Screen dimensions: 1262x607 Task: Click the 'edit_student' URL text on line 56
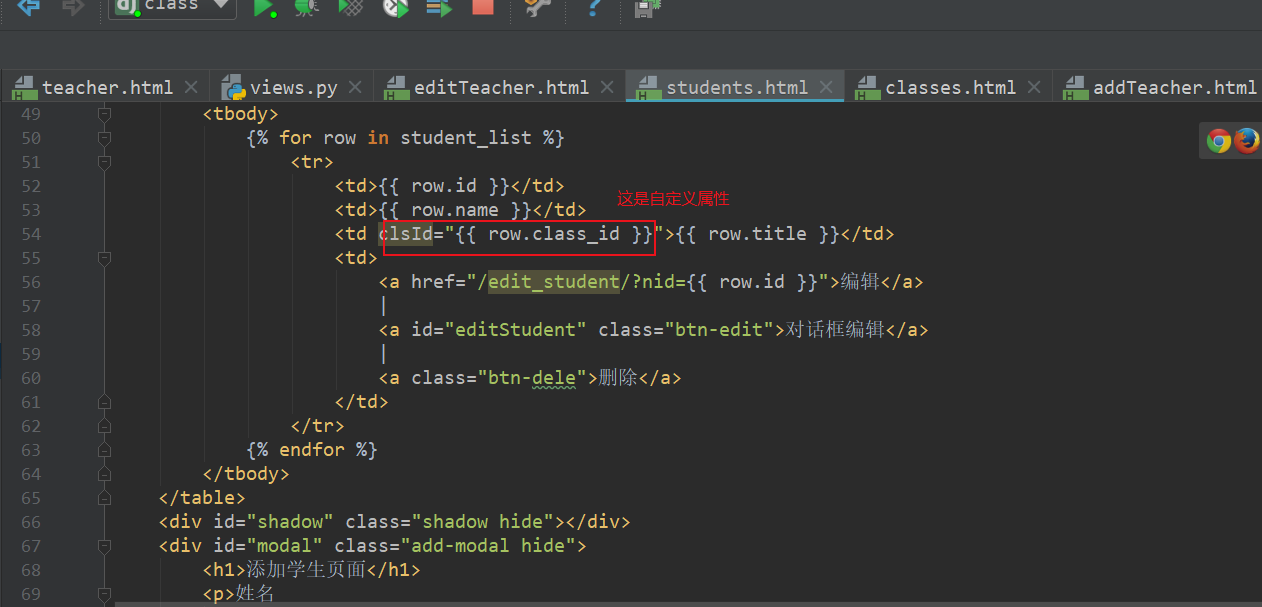click(x=553, y=282)
